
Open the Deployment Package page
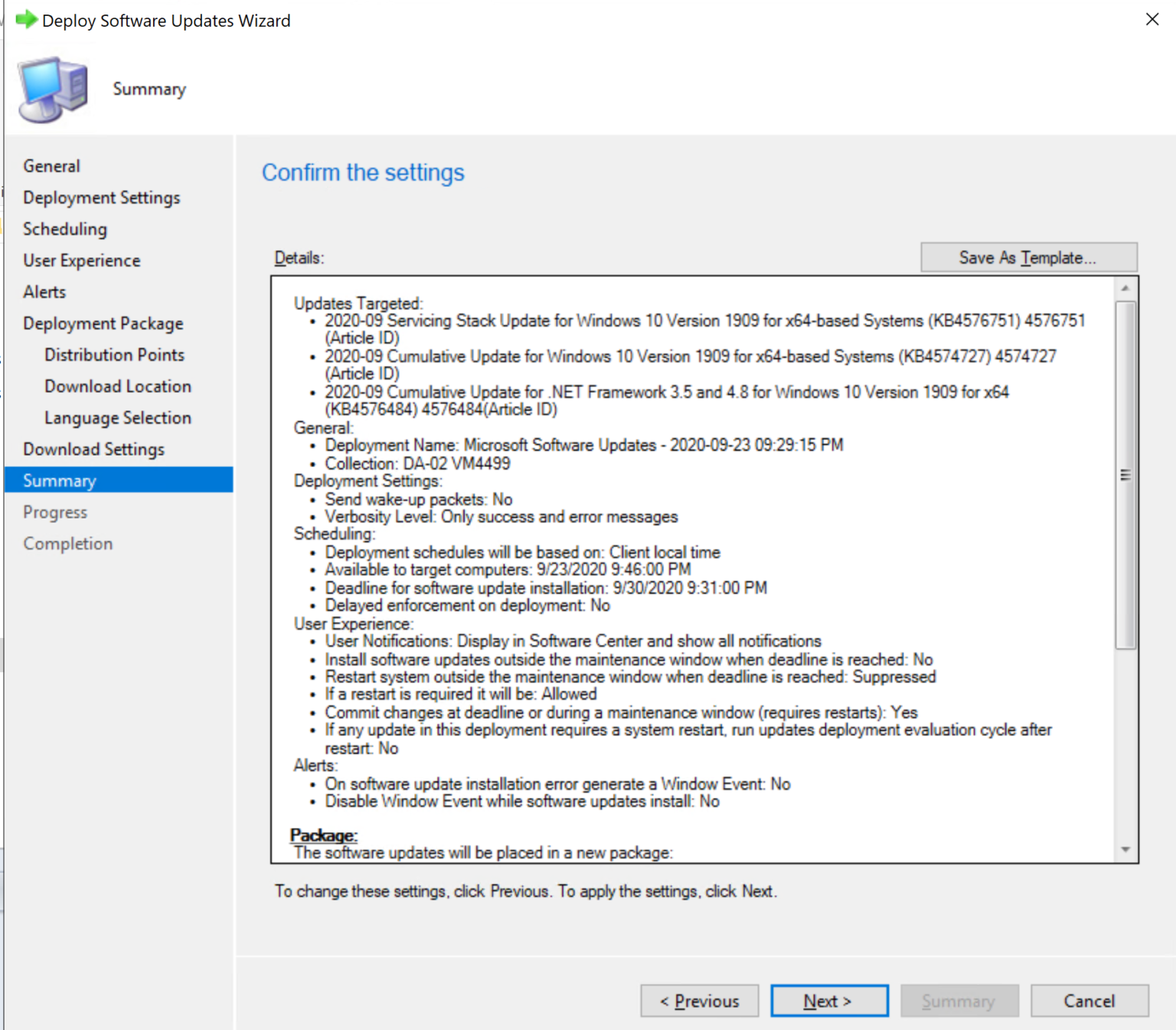103,323
